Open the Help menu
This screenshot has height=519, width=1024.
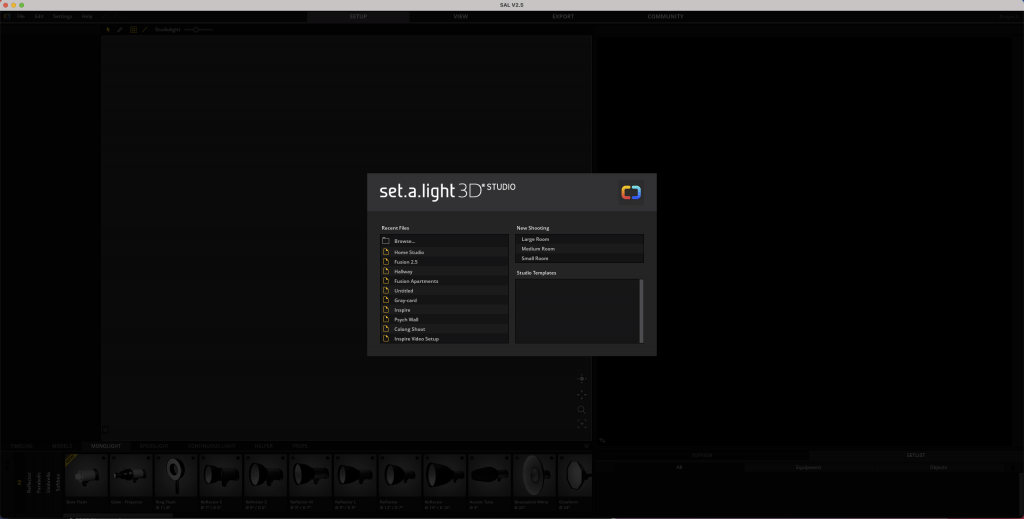coord(87,16)
